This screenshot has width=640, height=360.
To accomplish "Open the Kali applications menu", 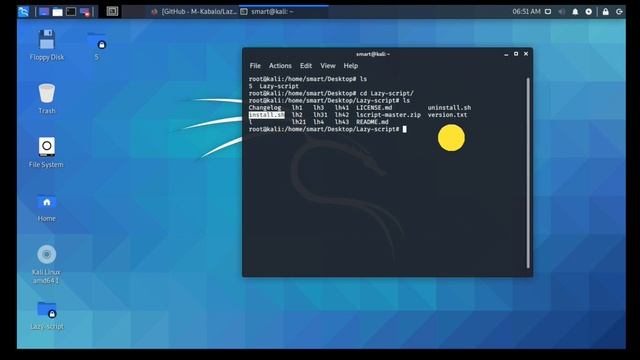I will click(x=24, y=11).
